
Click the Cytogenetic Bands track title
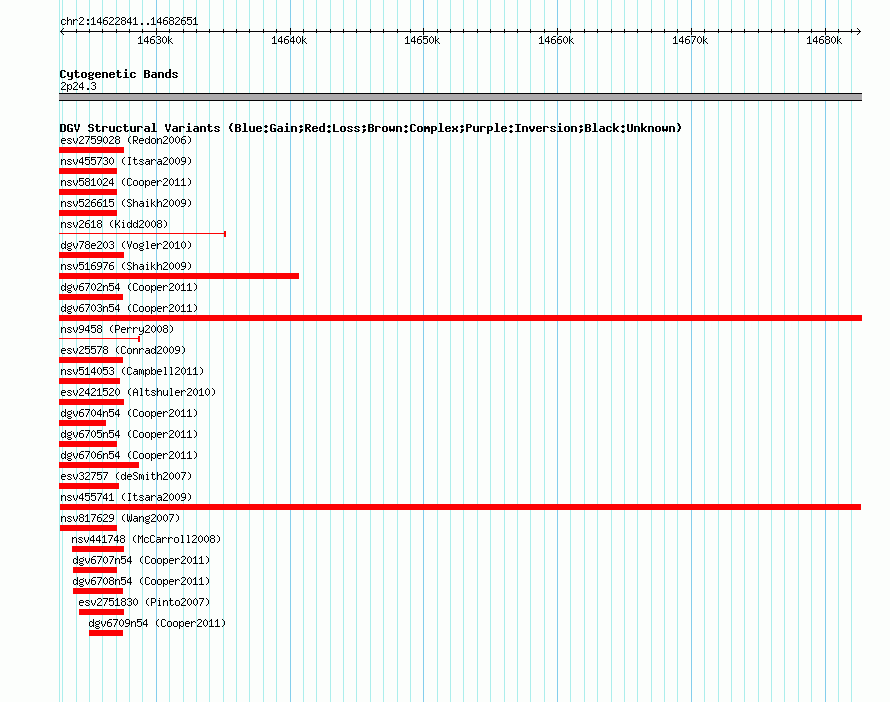pyautogui.click(x=119, y=74)
